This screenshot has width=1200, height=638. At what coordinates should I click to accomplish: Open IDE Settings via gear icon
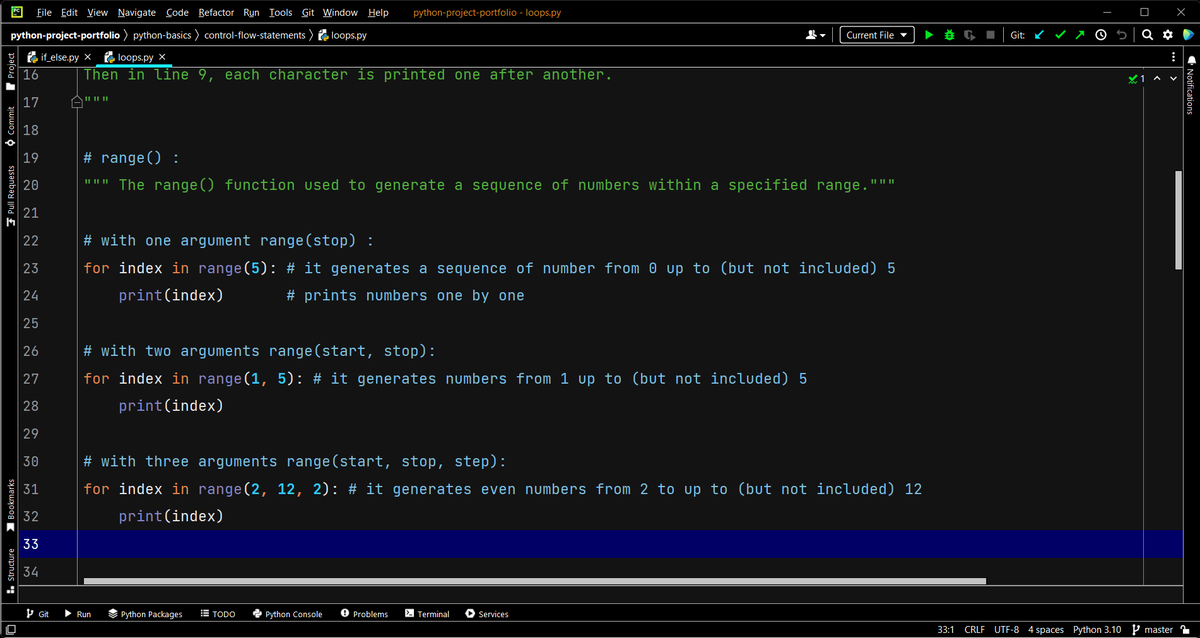click(1167, 34)
